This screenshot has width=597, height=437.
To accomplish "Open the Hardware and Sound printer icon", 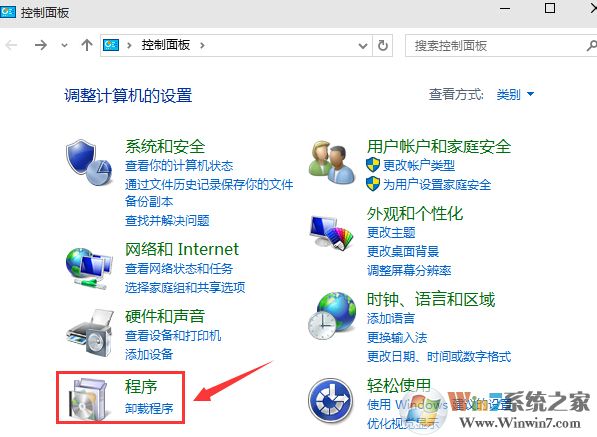I will point(90,333).
